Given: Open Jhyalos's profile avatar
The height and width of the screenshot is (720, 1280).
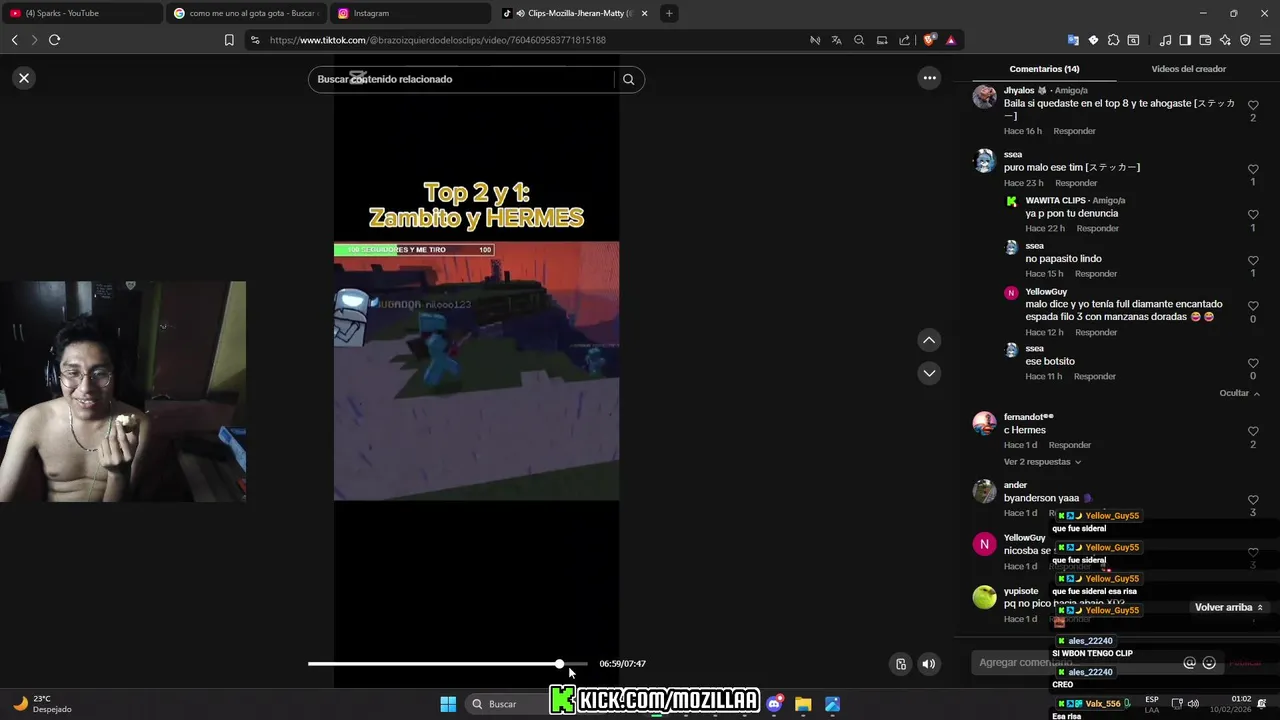Looking at the screenshot, I should click(x=985, y=97).
